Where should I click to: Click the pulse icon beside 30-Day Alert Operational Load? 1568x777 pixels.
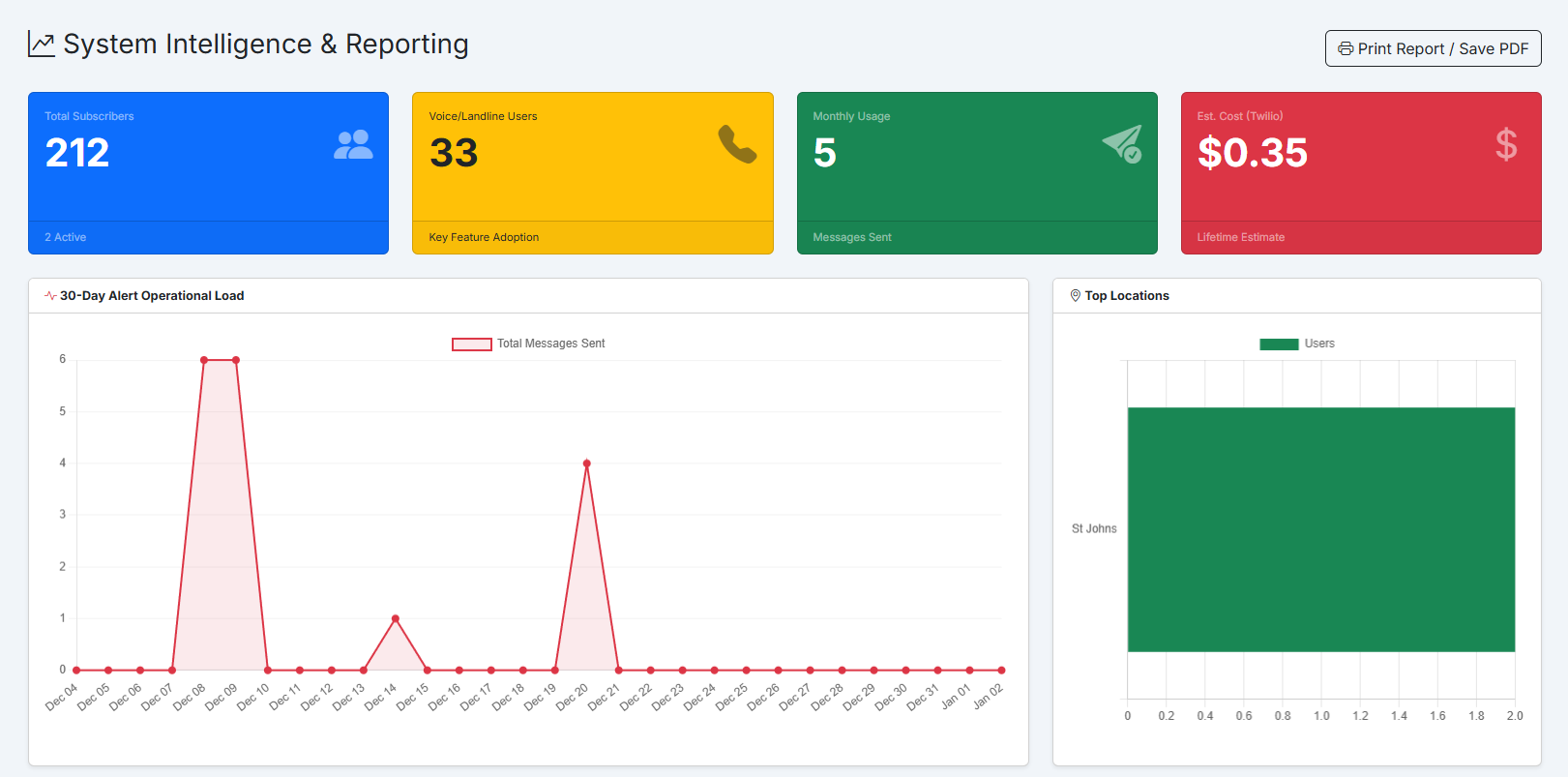click(50, 296)
